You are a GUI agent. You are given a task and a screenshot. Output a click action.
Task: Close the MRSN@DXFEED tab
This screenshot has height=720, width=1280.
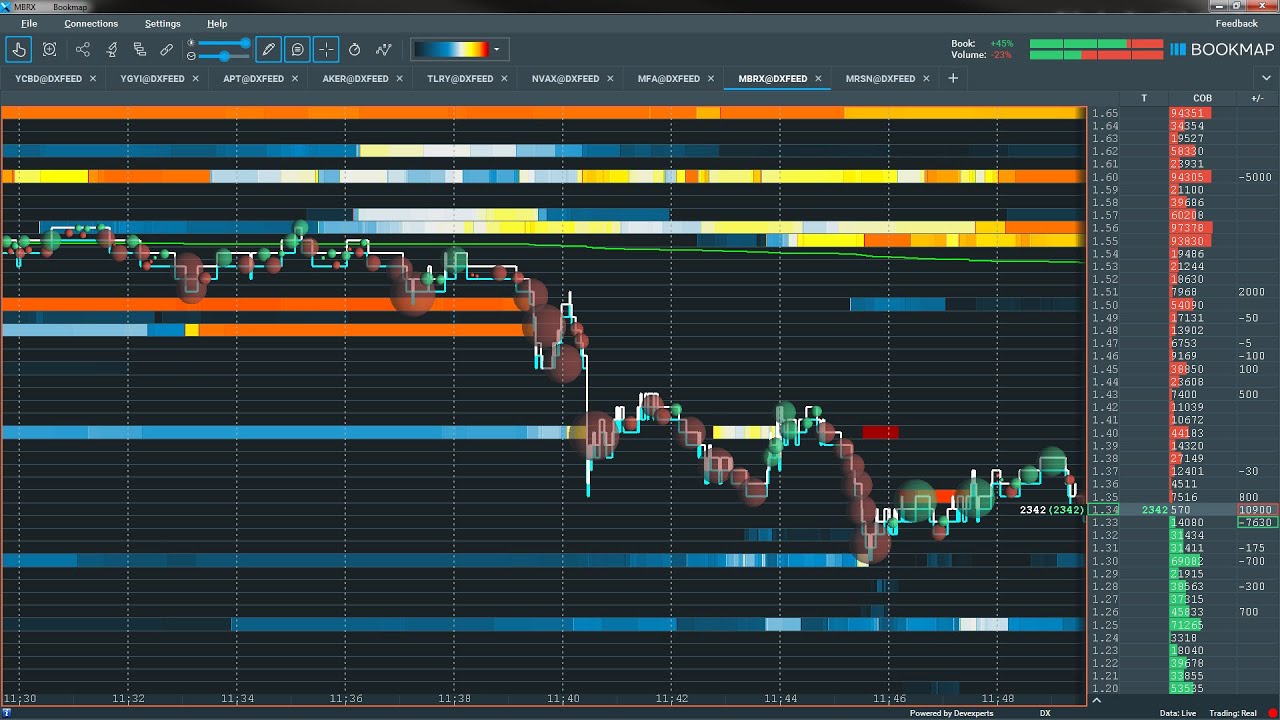(x=926, y=79)
